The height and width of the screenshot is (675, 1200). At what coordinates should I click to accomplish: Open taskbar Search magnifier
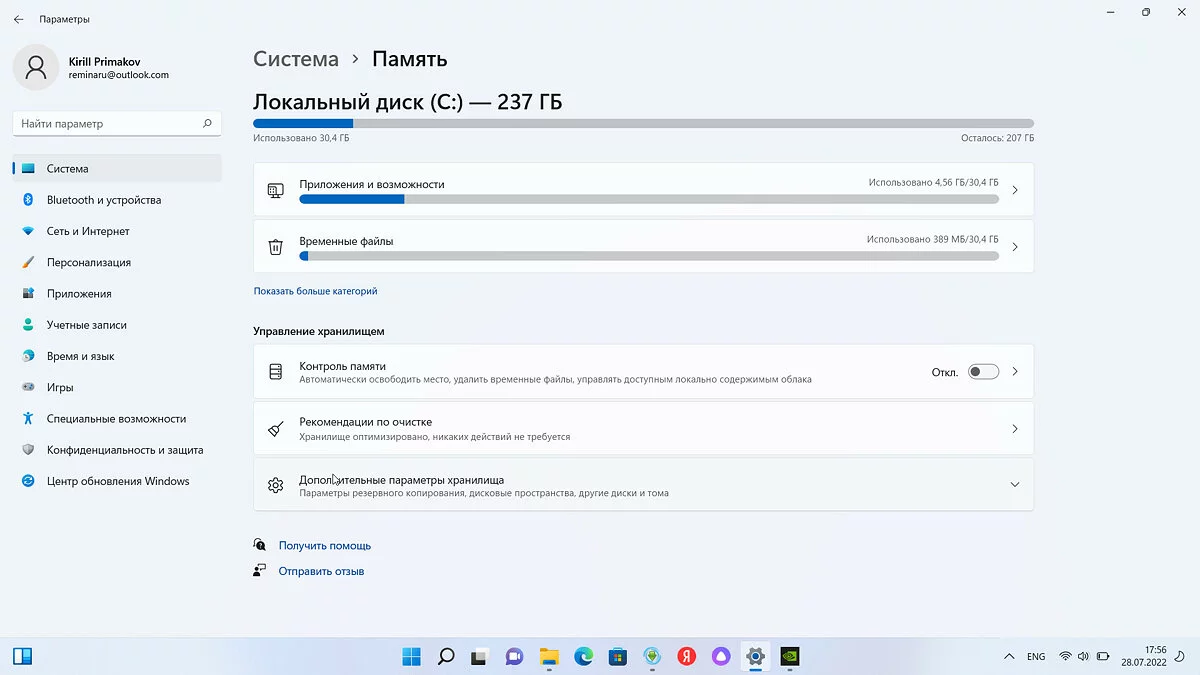tap(446, 657)
